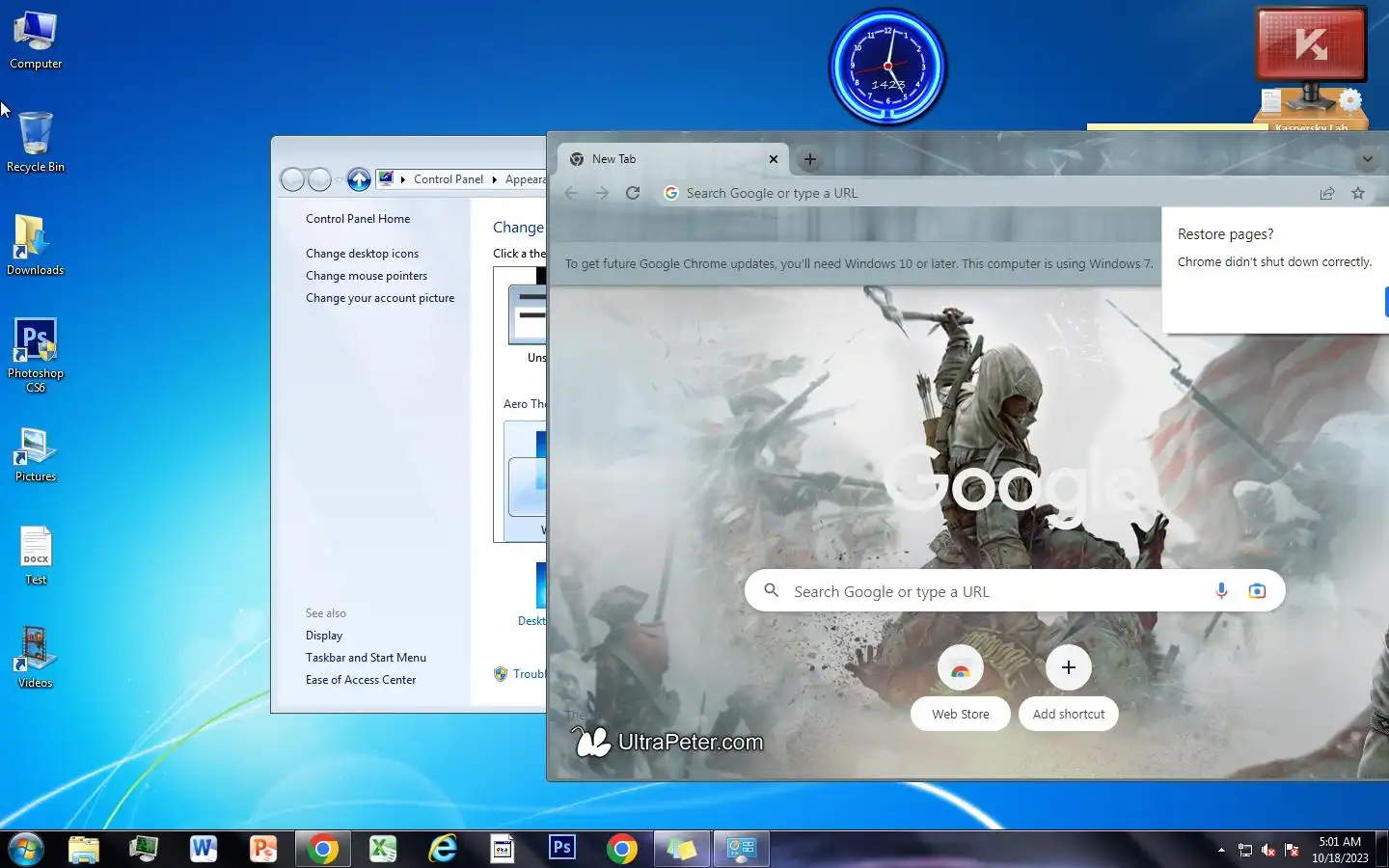This screenshot has width=1389, height=868.
Task: Select the New Tab tab in Chrome
Action: click(x=673, y=159)
